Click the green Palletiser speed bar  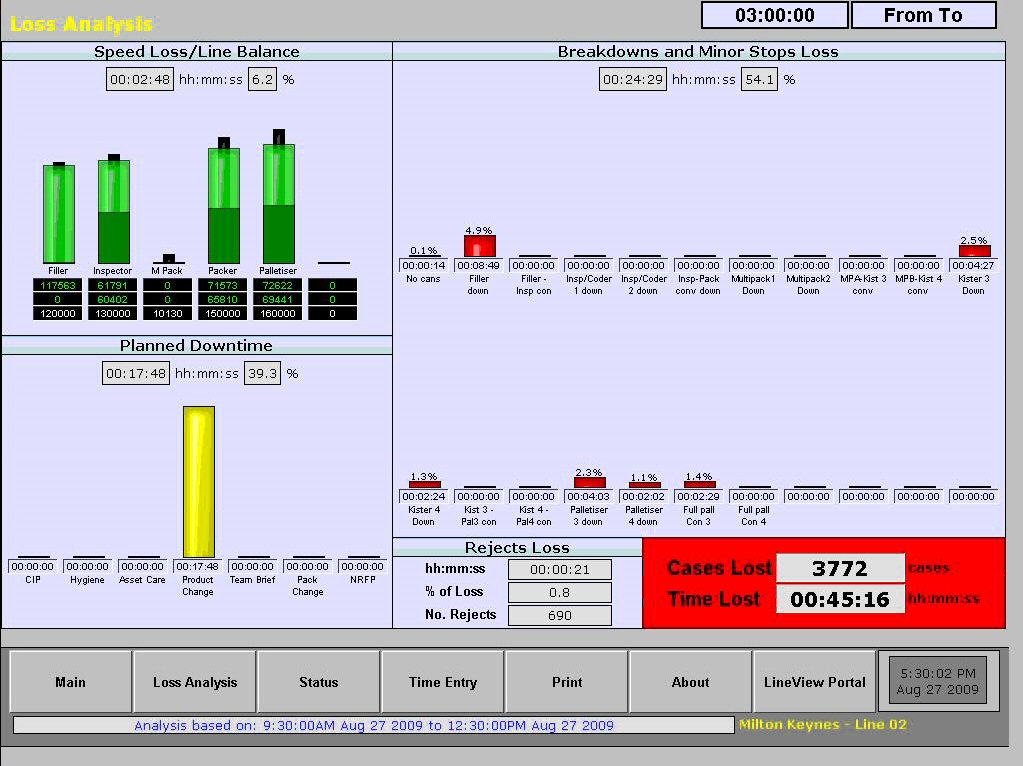pos(279,204)
